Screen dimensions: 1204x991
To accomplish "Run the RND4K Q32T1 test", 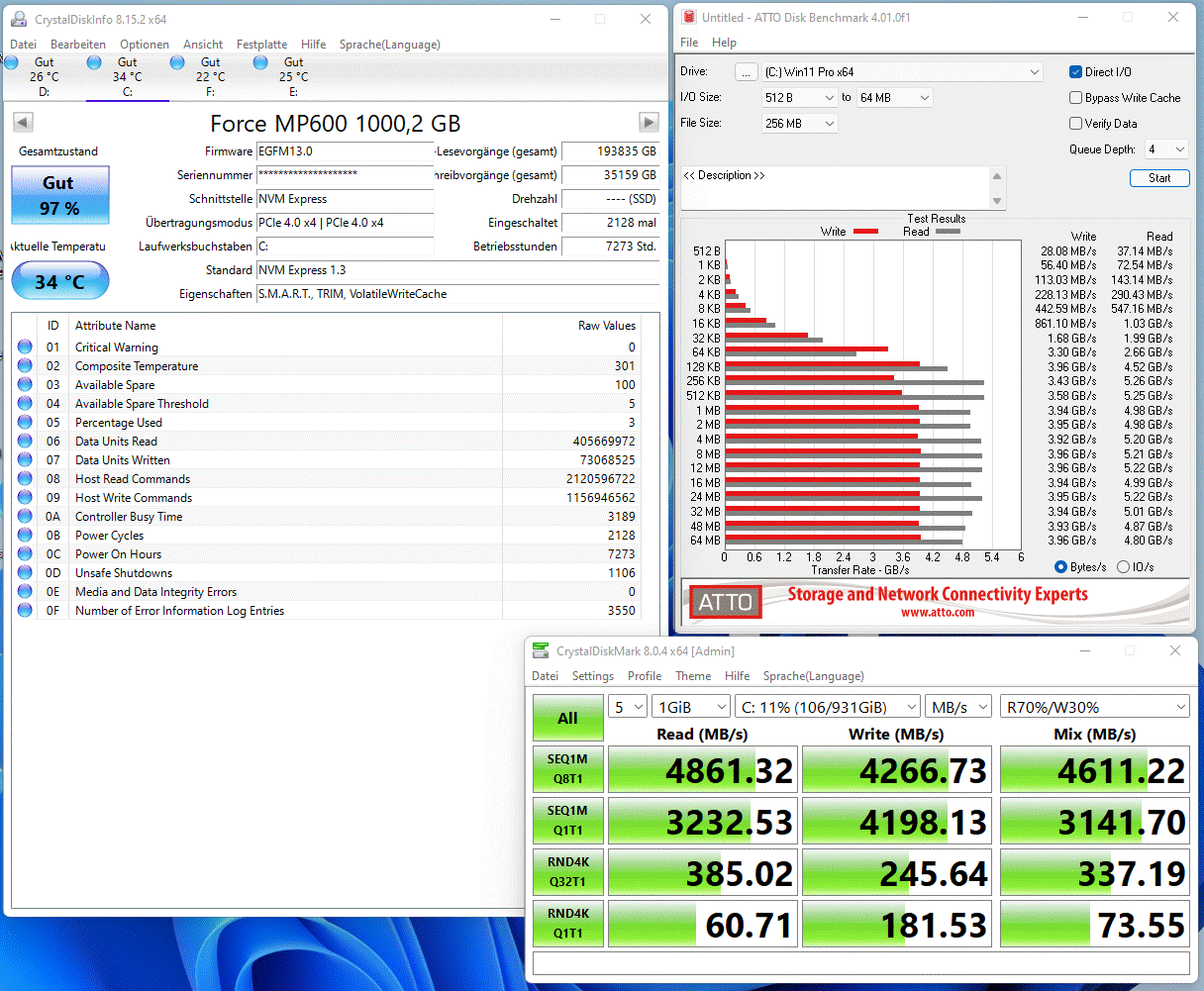I will coord(567,872).
